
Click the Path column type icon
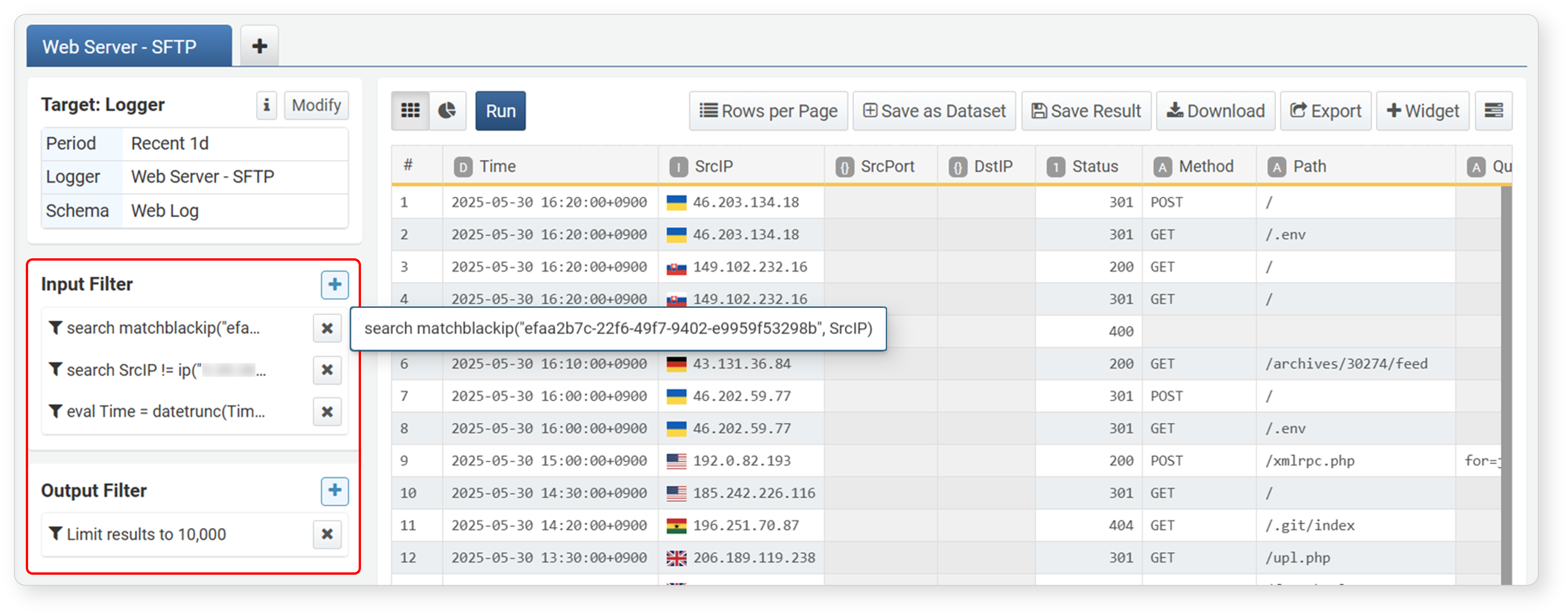(x=1277, y=167)
